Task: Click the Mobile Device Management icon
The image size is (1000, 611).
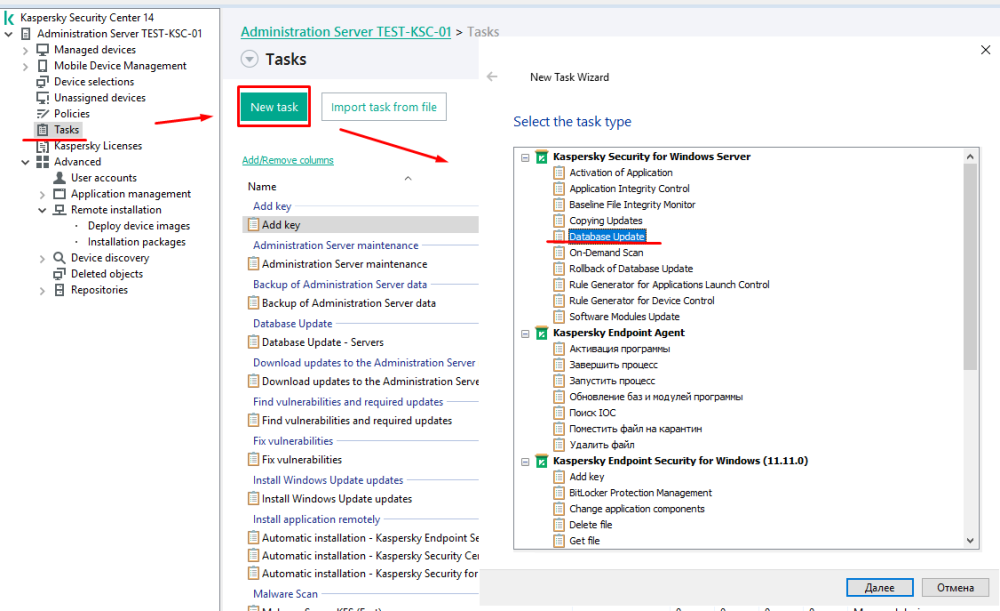Action: 43,66
